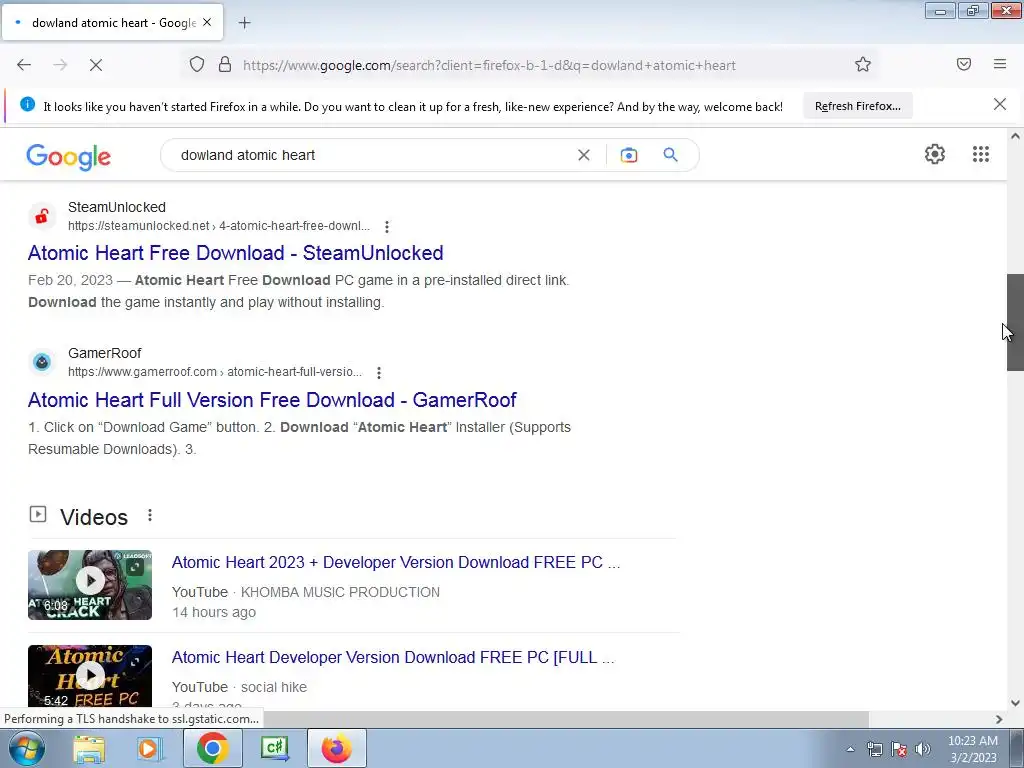The height and width of the screenshot is (768, 1024).
Task: Open volume control speaker icon
Action: click(x=922, y=749)
